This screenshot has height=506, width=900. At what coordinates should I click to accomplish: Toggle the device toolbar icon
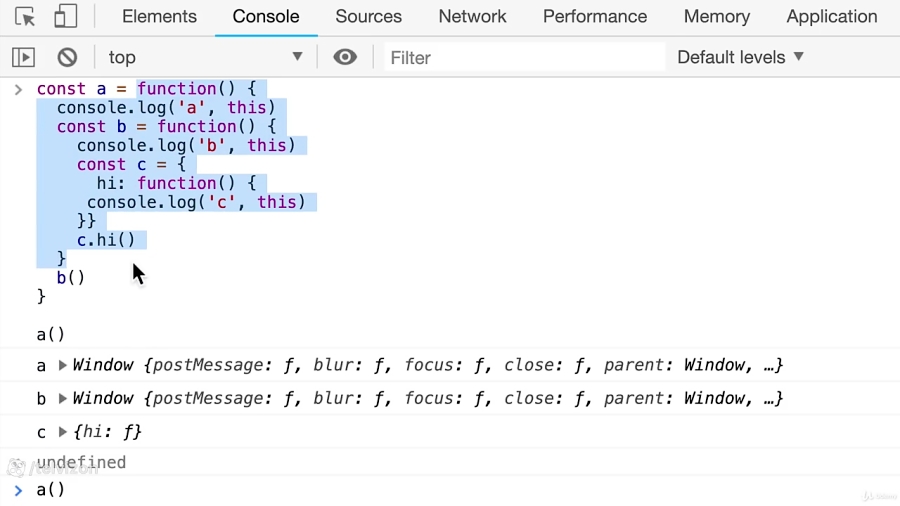(x=65, y=16)
